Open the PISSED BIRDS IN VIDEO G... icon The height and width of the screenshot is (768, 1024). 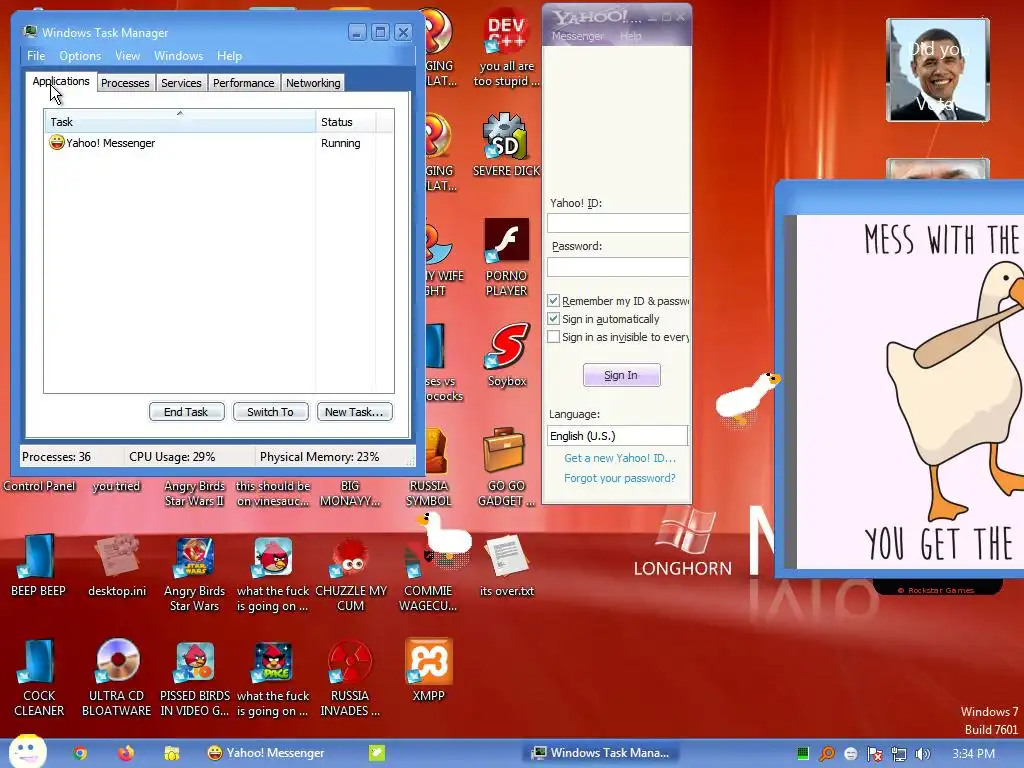tap(195, 678)
